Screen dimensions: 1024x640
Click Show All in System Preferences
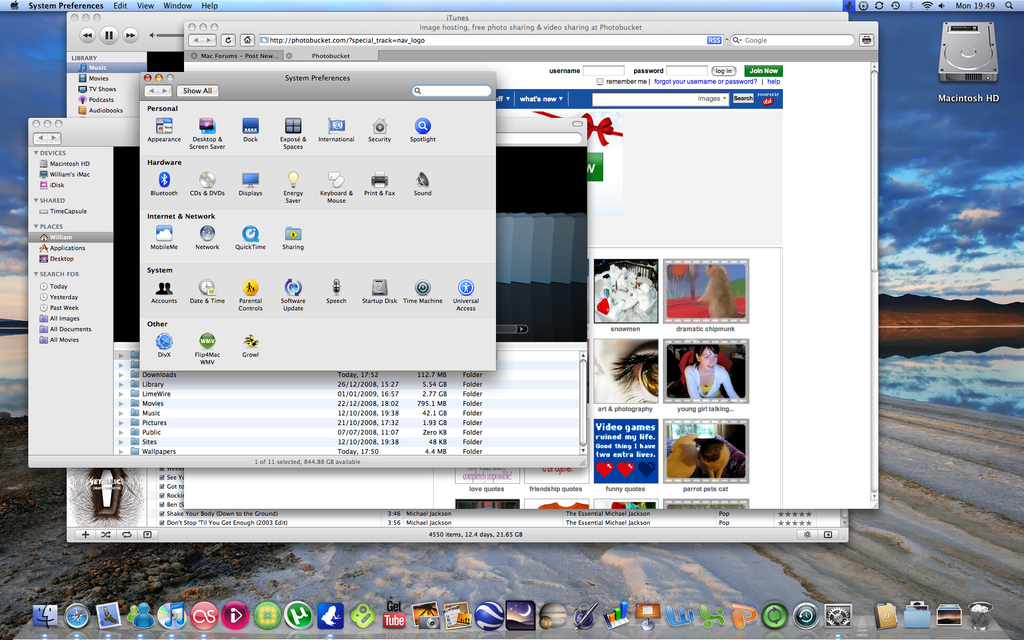(197, 91)
